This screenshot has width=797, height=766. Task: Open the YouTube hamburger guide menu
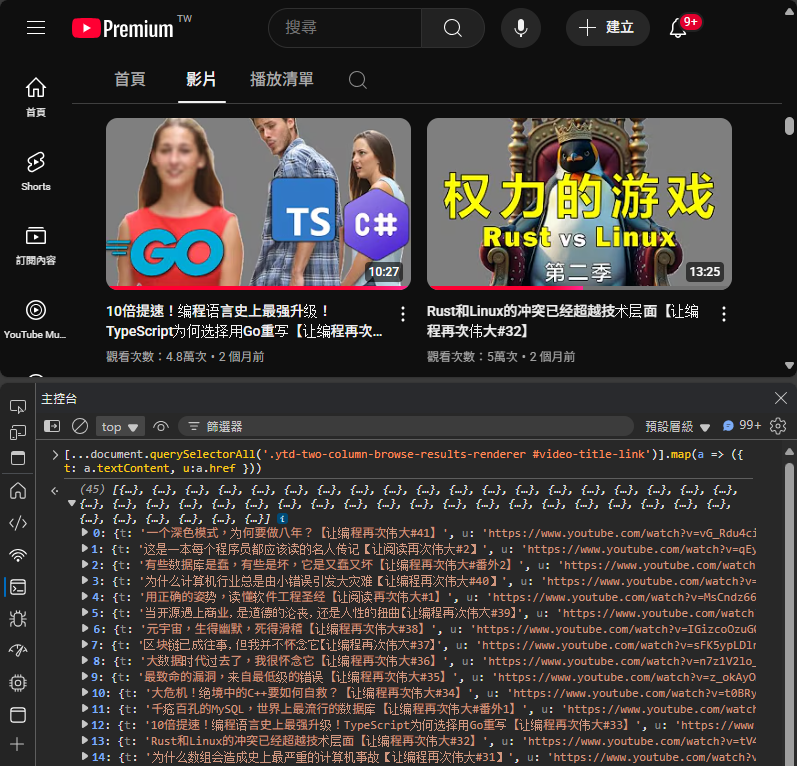36,27
